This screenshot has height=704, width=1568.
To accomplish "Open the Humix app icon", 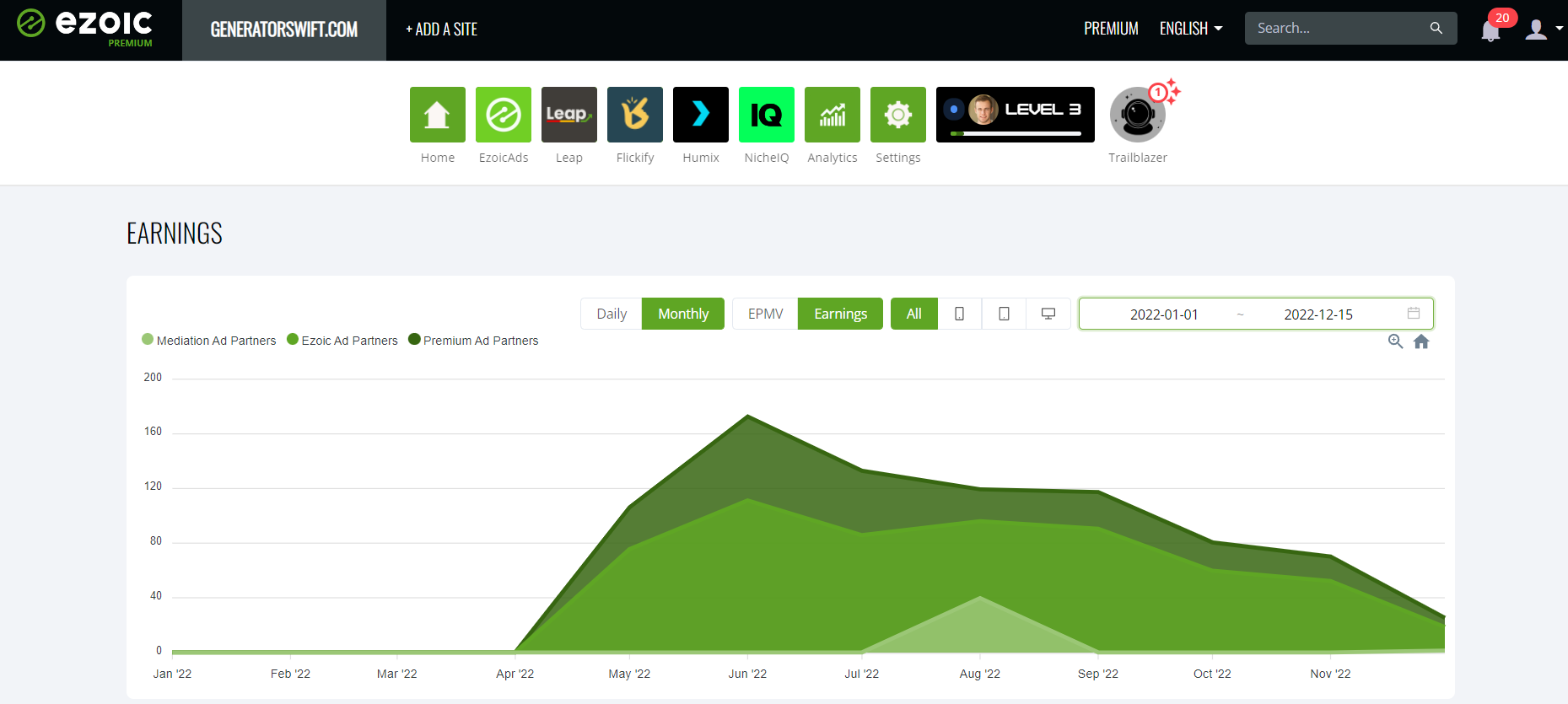I will point(701,115).
